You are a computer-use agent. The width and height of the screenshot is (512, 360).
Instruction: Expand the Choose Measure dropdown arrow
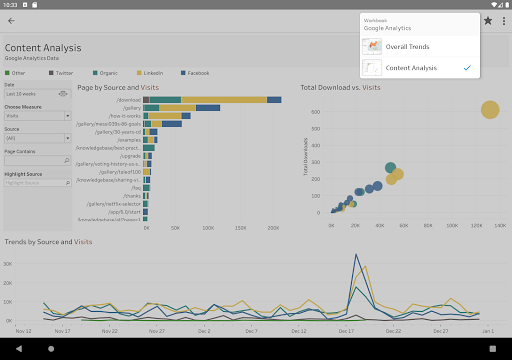(68, 116)
